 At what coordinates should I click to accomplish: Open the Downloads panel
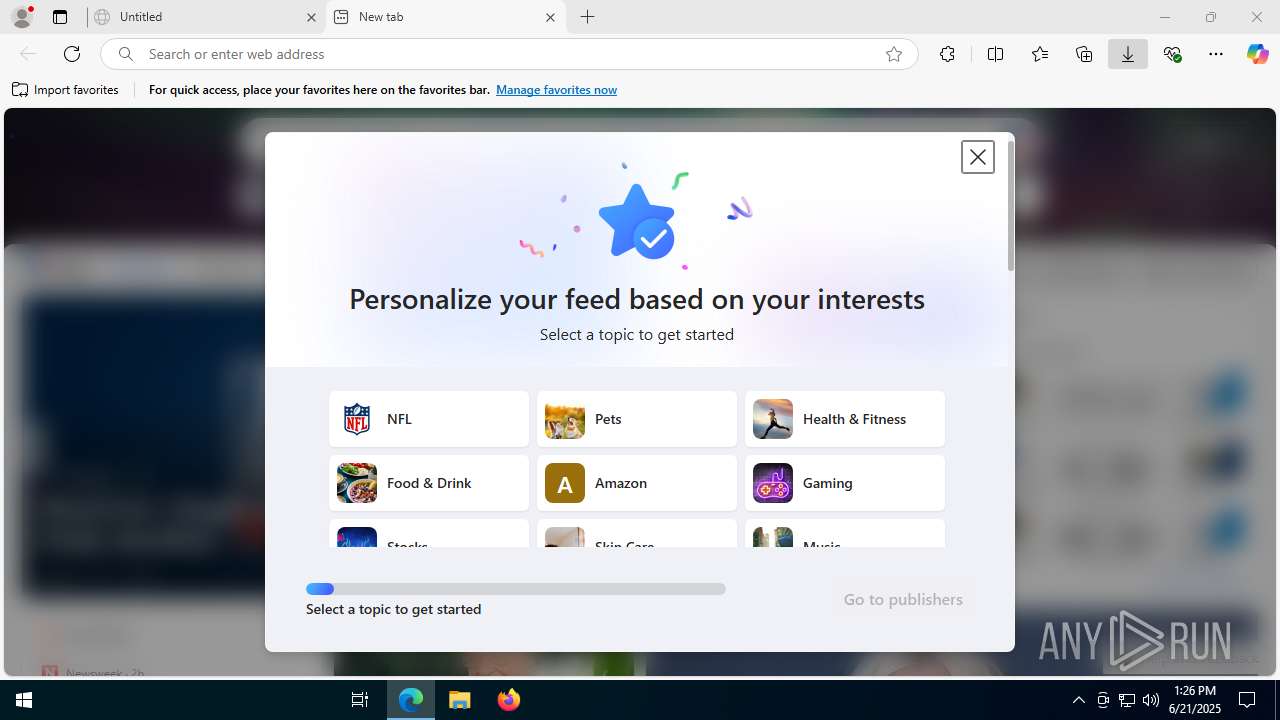pyautogui.click(x=1128, y=54)
